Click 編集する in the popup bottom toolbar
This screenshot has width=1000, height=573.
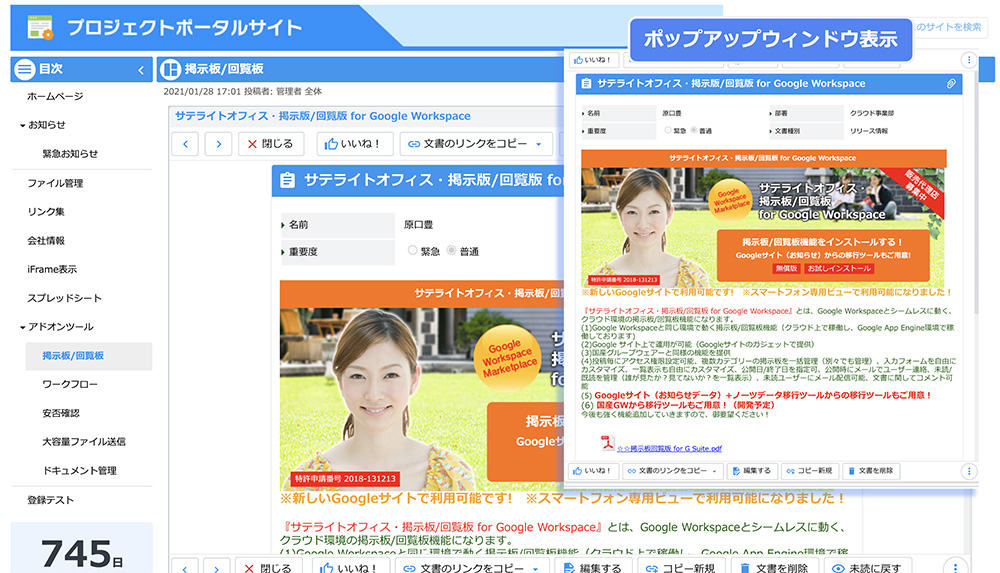[751, 471]
